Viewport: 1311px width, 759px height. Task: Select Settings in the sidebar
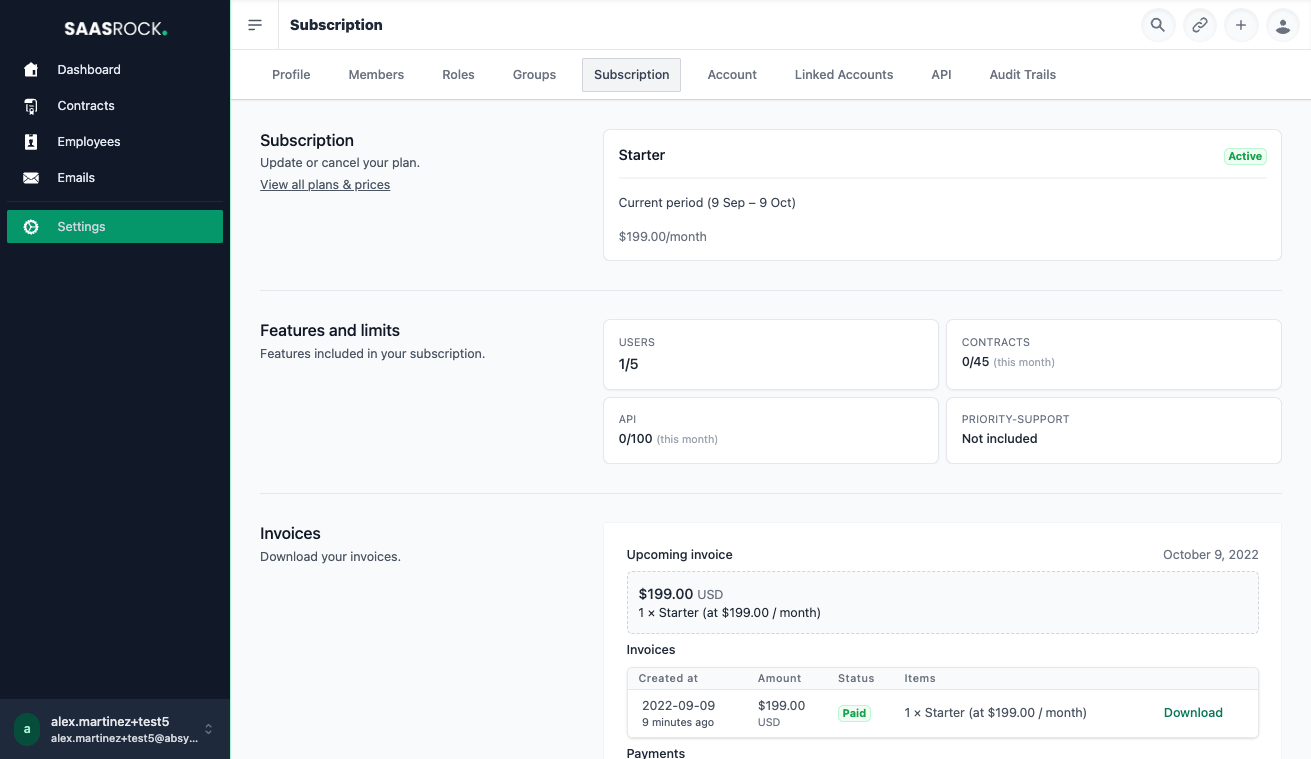coord(115,227)
